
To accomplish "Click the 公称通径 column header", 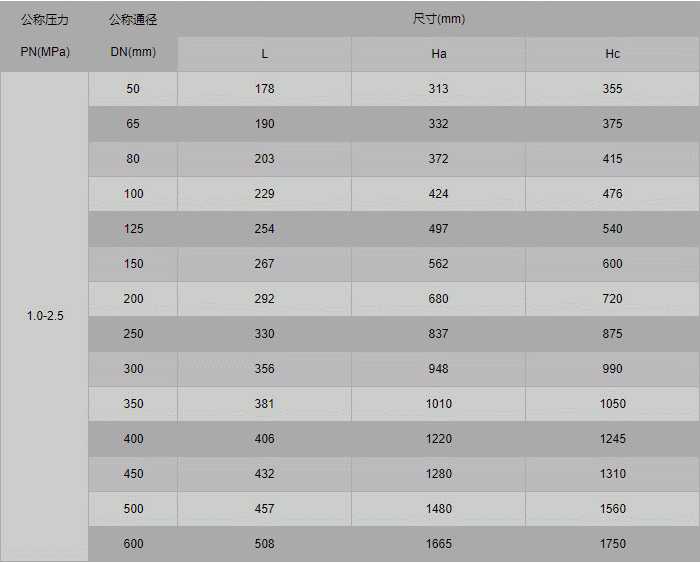I will click(x=133, y=19).
